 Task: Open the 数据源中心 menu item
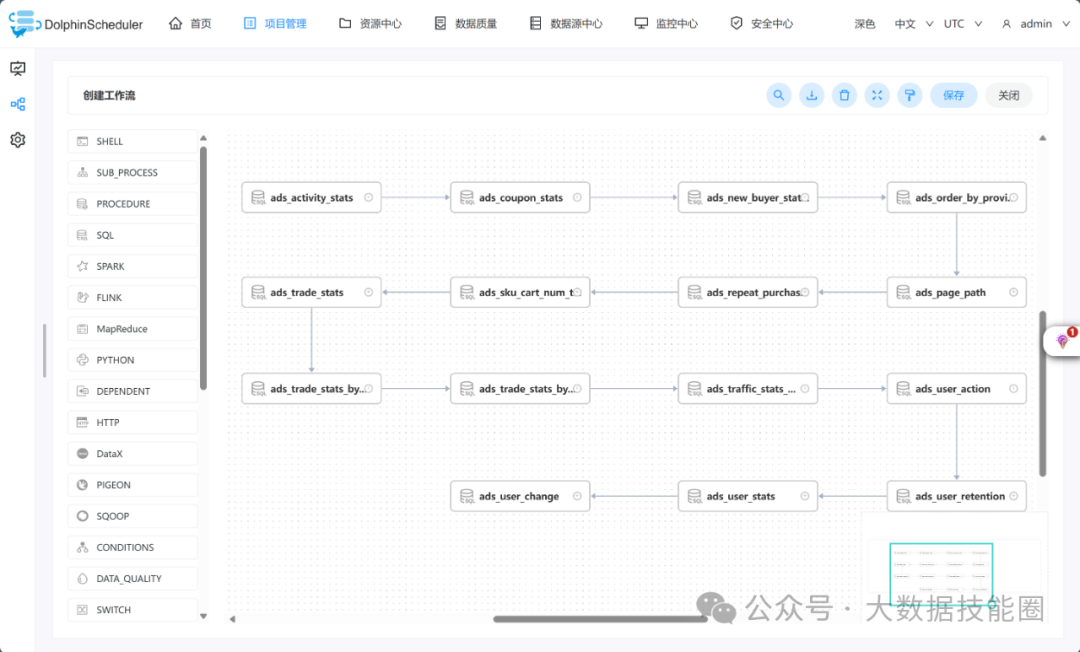566,24
